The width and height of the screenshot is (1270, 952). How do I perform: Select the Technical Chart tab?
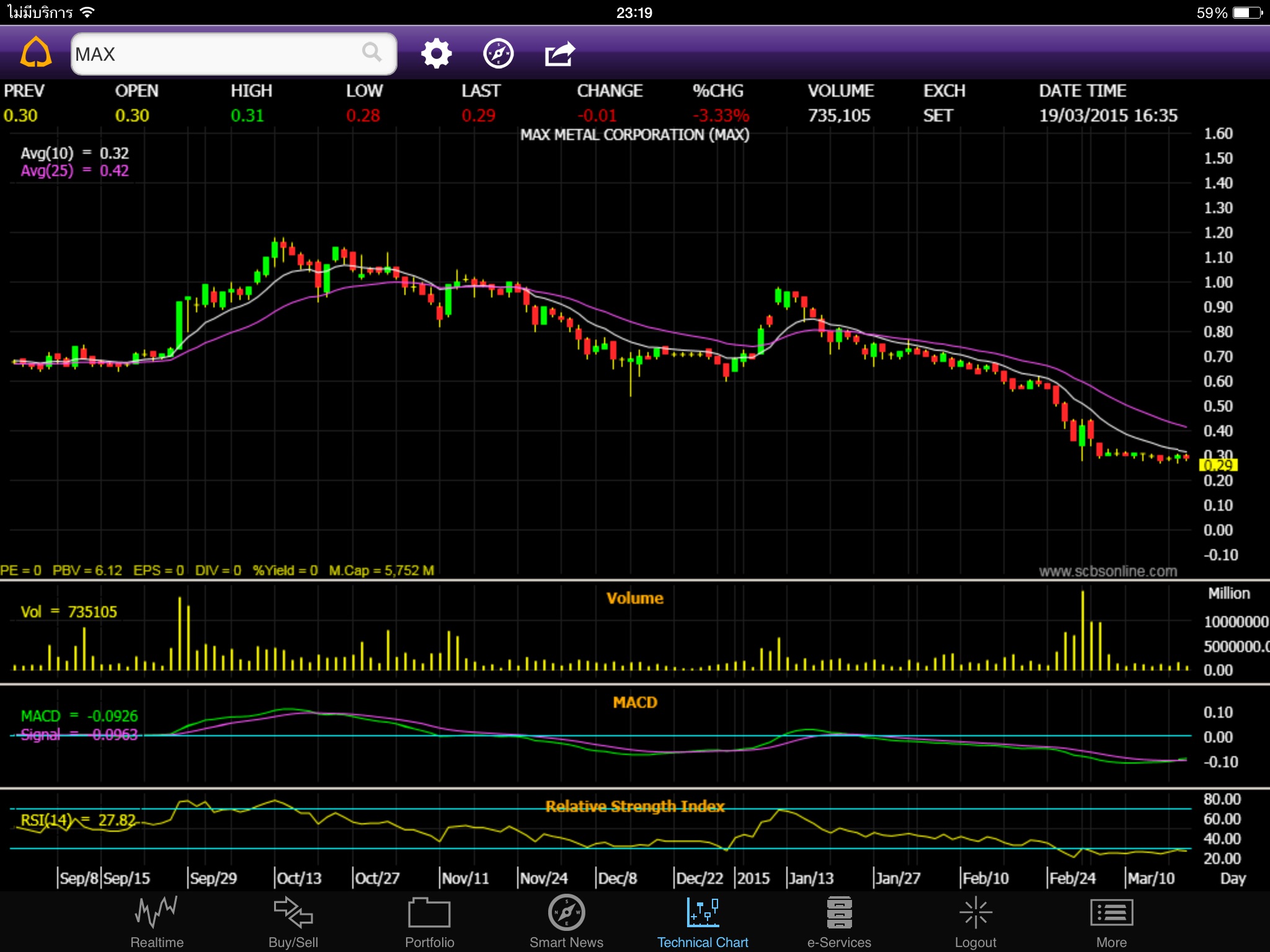coord(703,922)
